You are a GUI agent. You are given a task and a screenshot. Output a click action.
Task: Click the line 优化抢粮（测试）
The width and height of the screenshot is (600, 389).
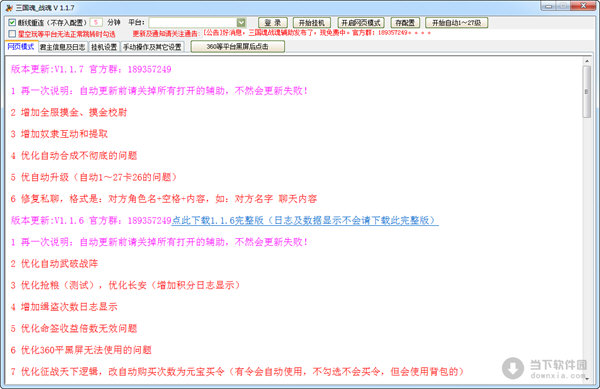(x=126, y=285)
